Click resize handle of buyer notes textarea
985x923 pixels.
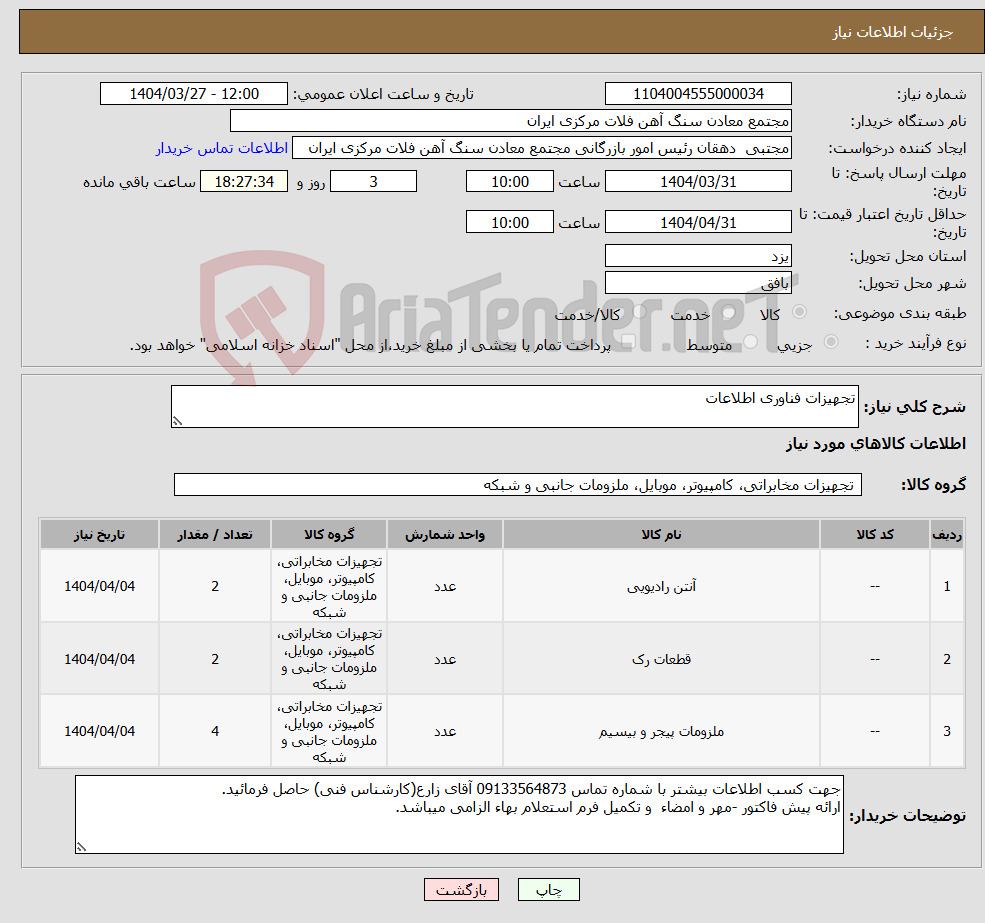click(x=81, y=848)
